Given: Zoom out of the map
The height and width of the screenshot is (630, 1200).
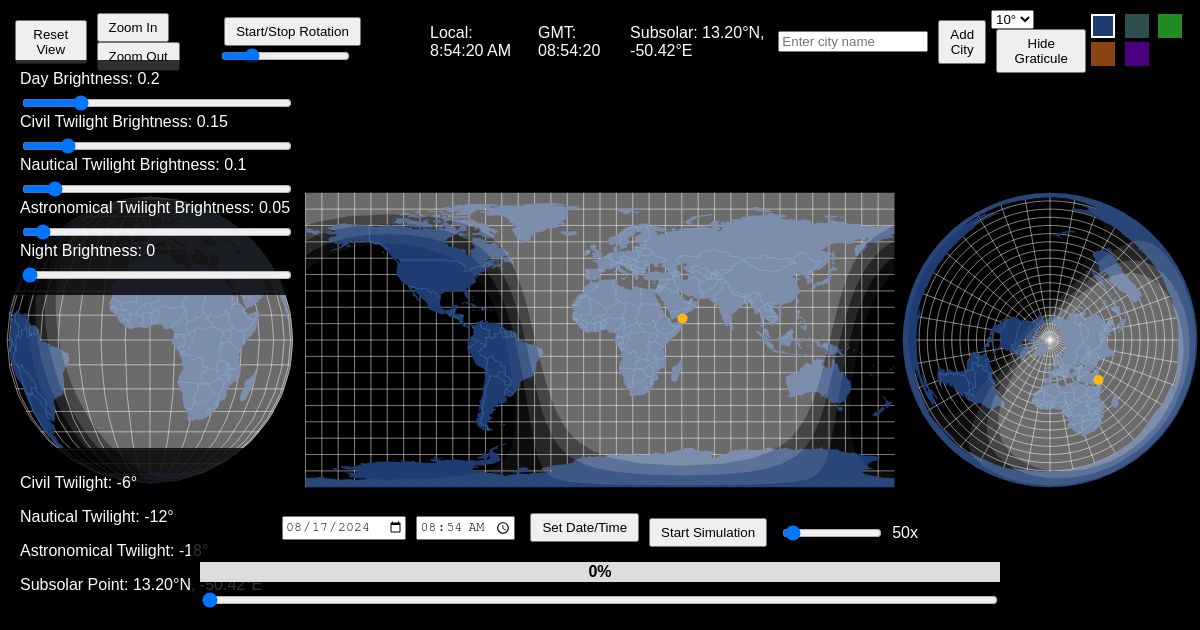Looking at the screenshot, I should pyautogui.click(x=138, y=56).
